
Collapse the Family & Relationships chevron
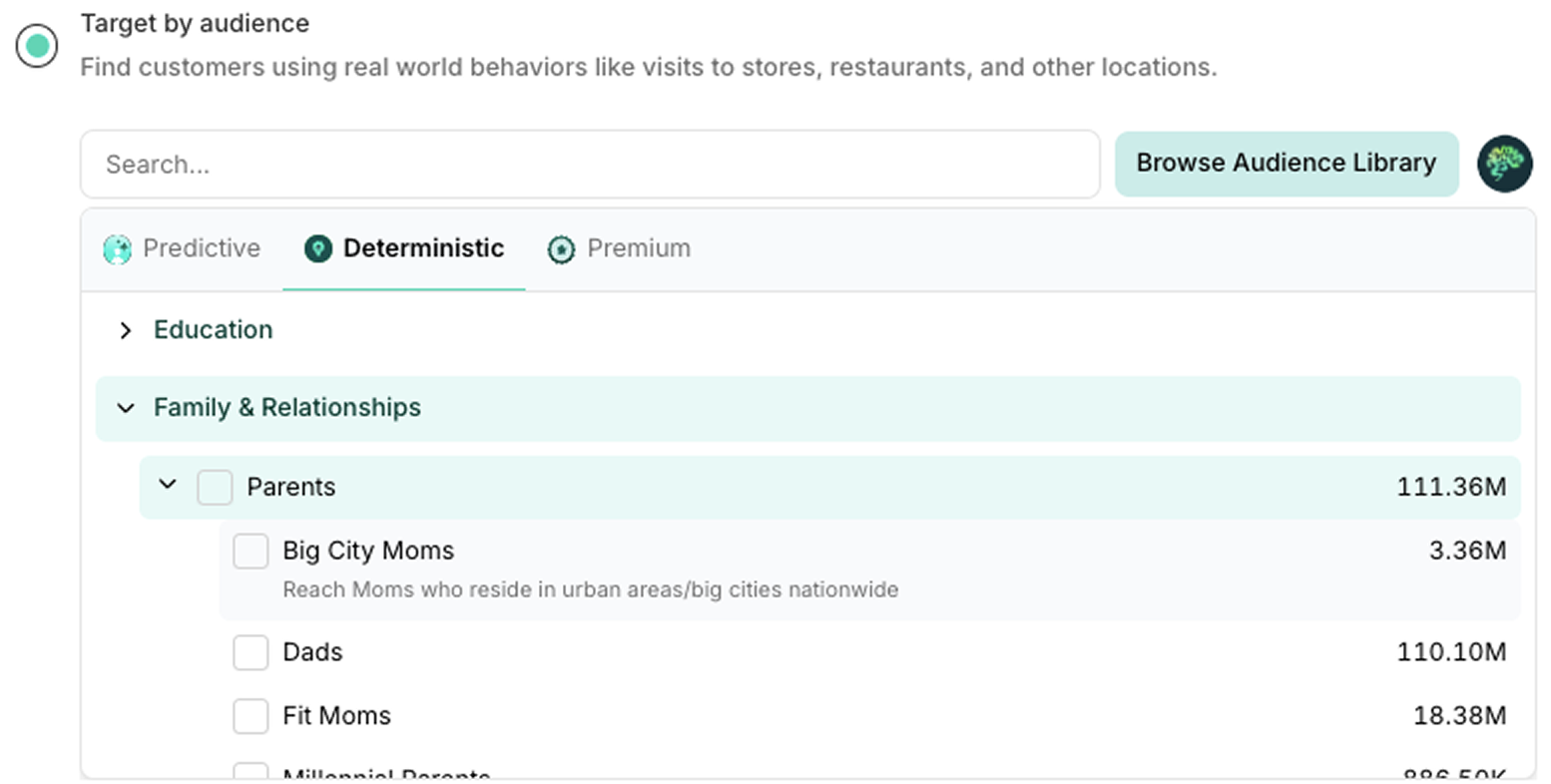click(x=126, y=407)
